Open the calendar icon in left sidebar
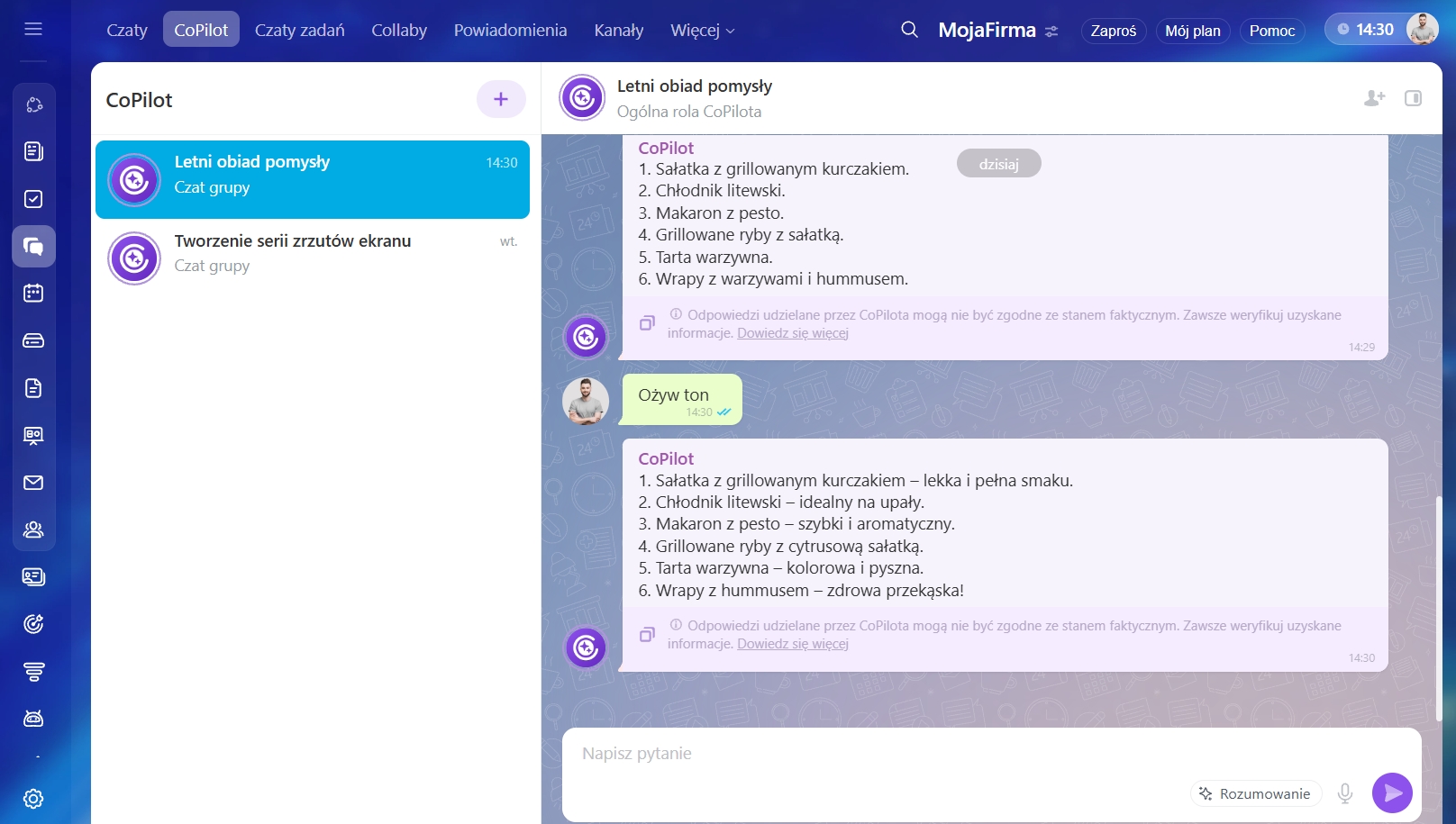This screenshot has width=1456, height=824. (33, 294)
